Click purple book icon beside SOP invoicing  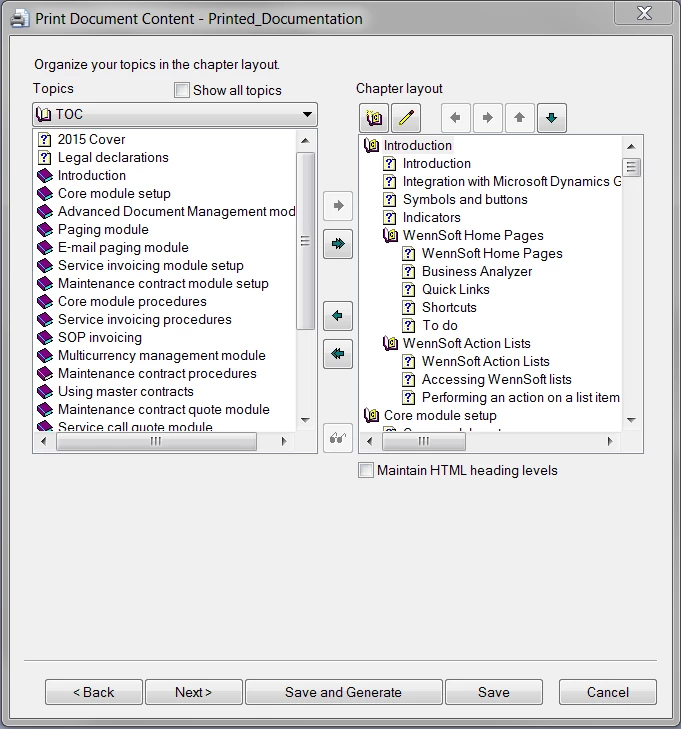(x=45, y=338)
